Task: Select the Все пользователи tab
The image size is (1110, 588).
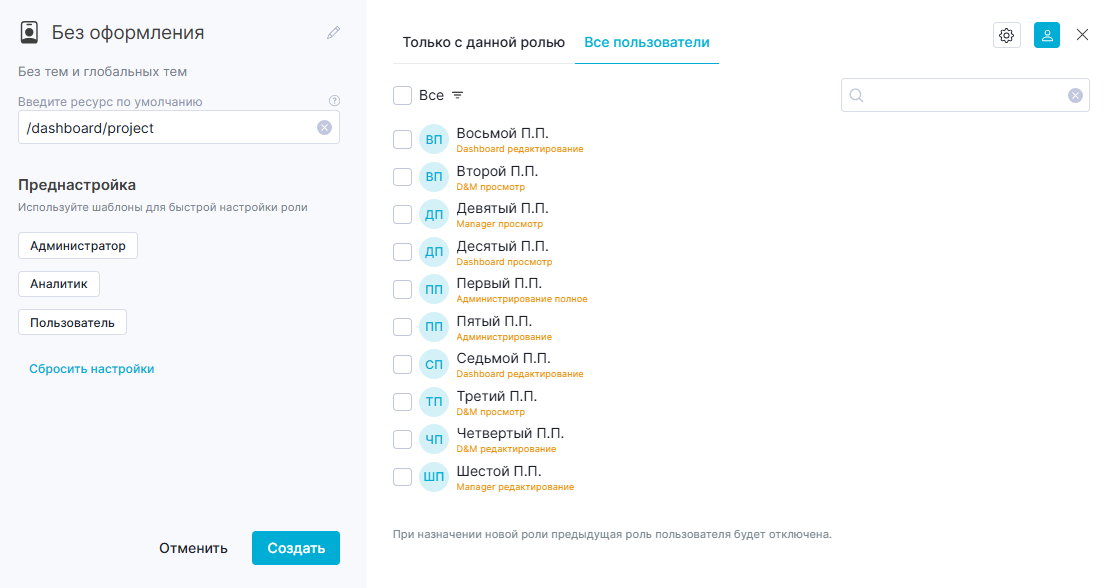Action: pos(646,42)
